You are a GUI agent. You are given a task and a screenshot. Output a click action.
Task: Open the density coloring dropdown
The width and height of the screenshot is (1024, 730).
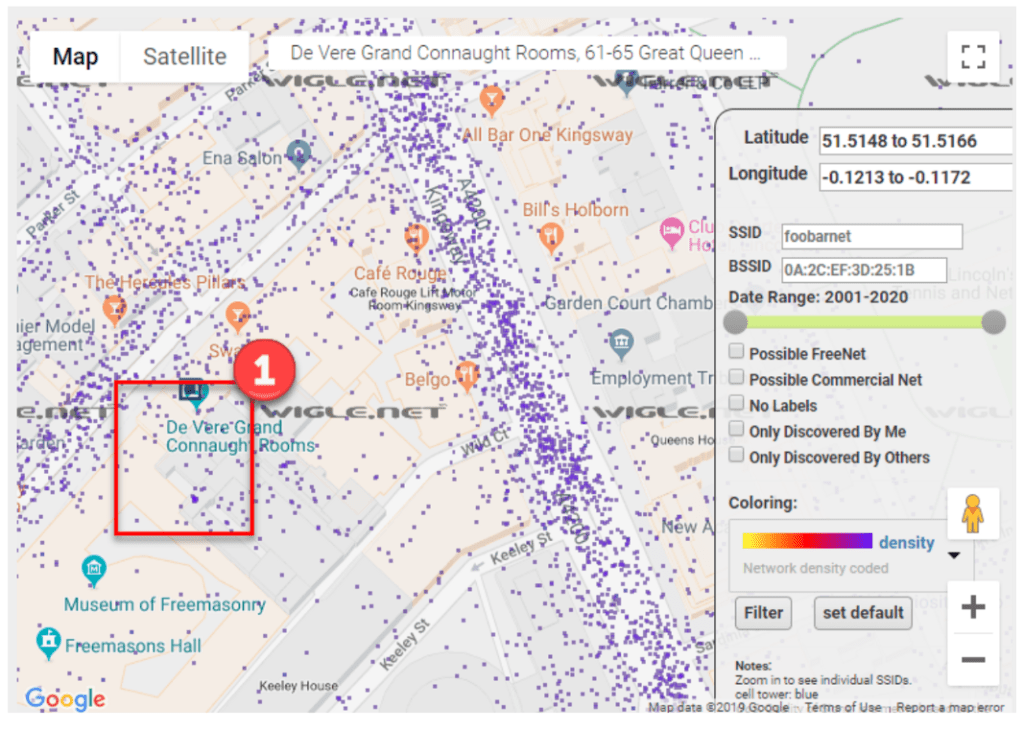(953, 556)
